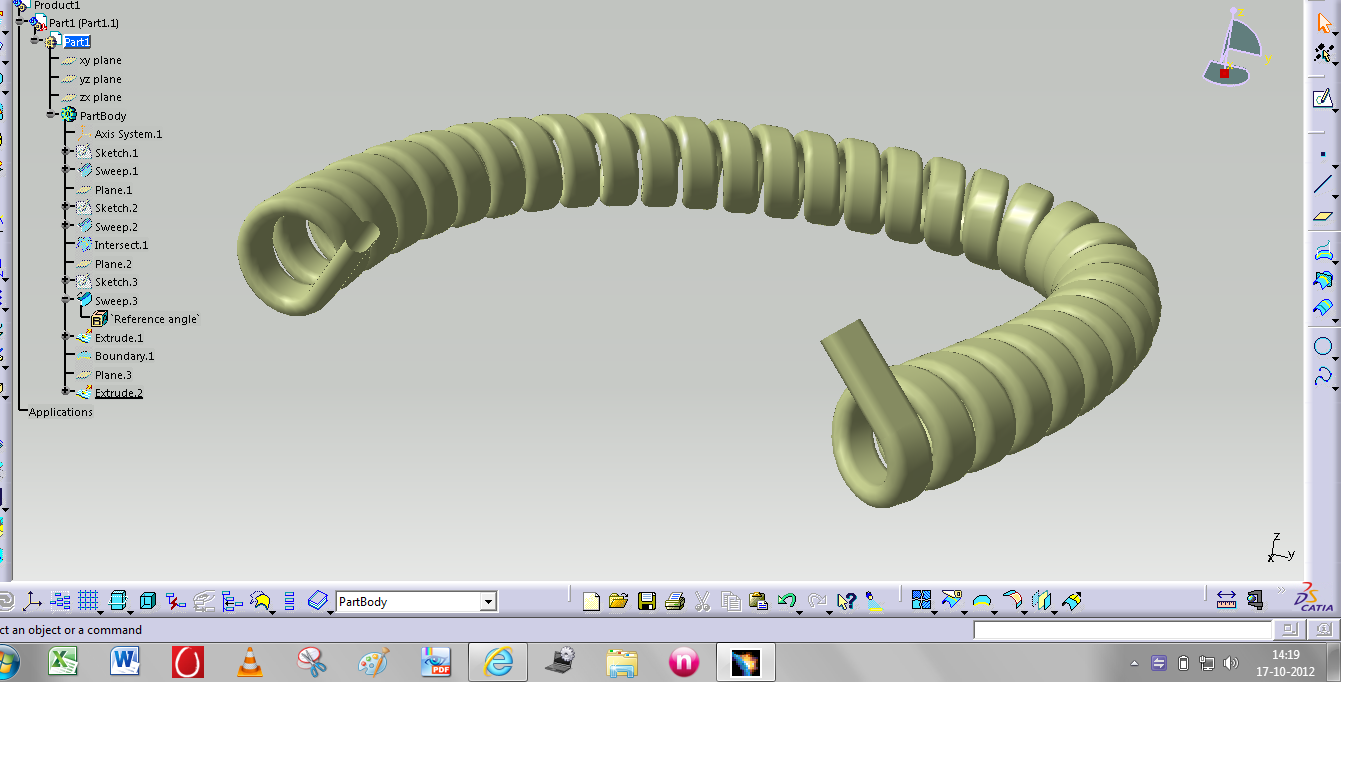Viewport: 1366px width, 768px height.
Task: Select the Reference angle parameter under Sweep.3
Action: (x=152, y=318)
